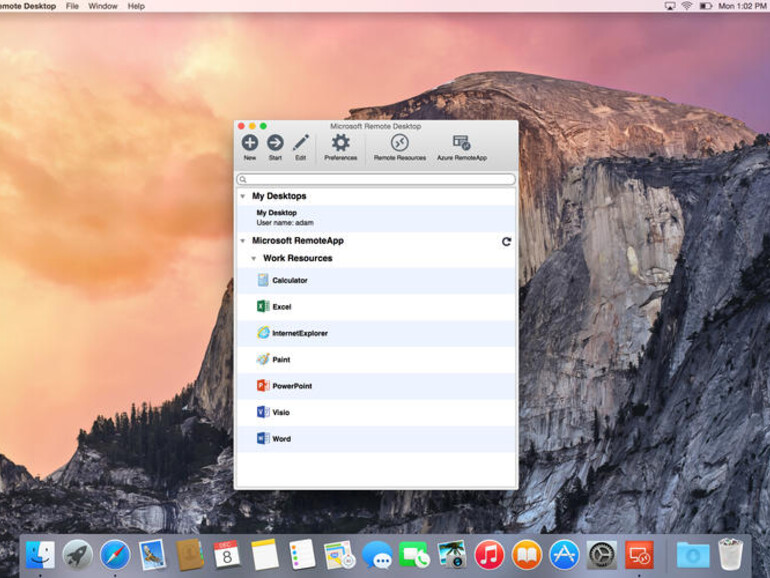The width and height of the screenshot is (770, 578).
Task: Open the File menu
Action: point(72,6)
